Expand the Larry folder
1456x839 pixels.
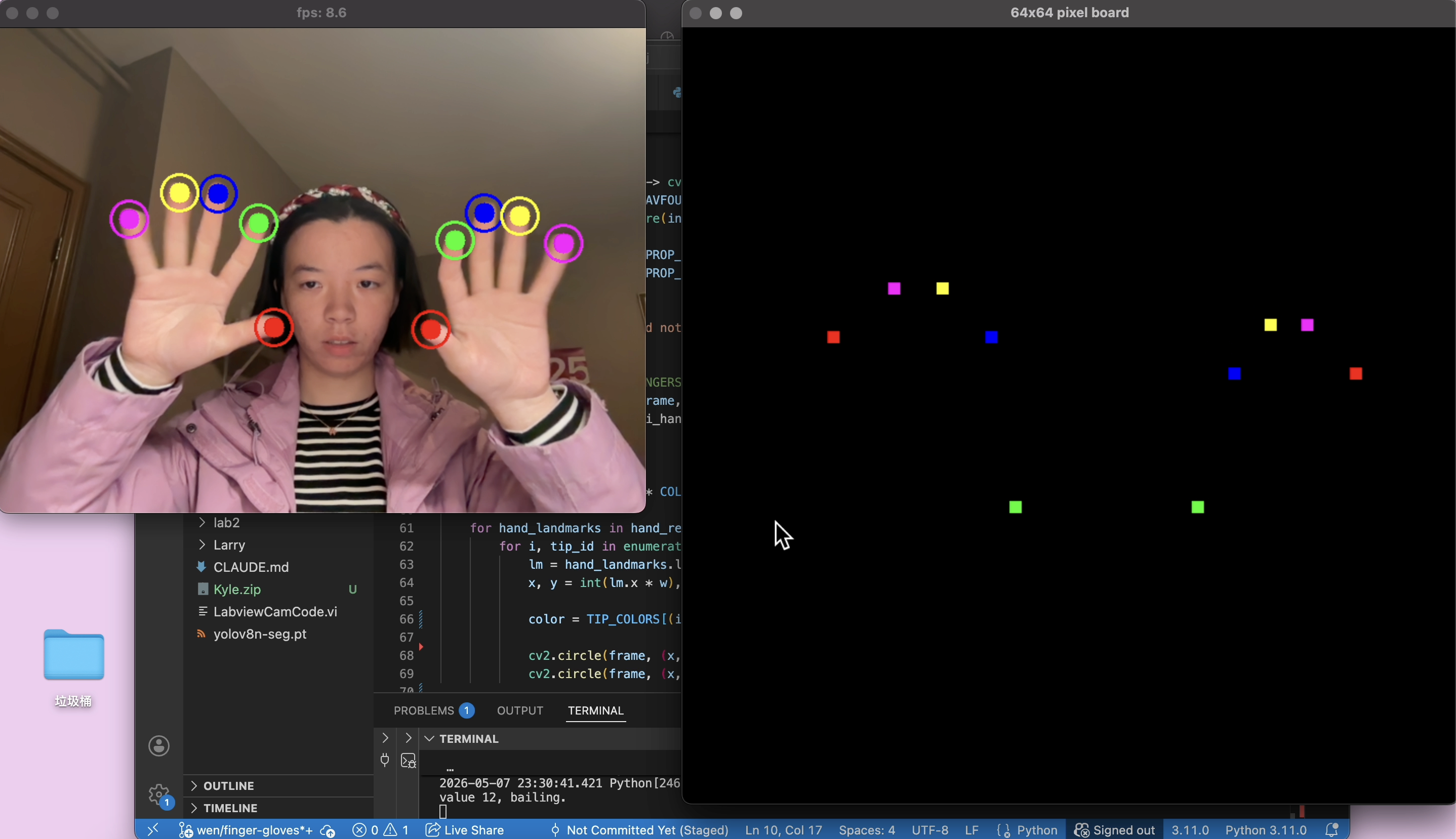(x=279, y=544)
